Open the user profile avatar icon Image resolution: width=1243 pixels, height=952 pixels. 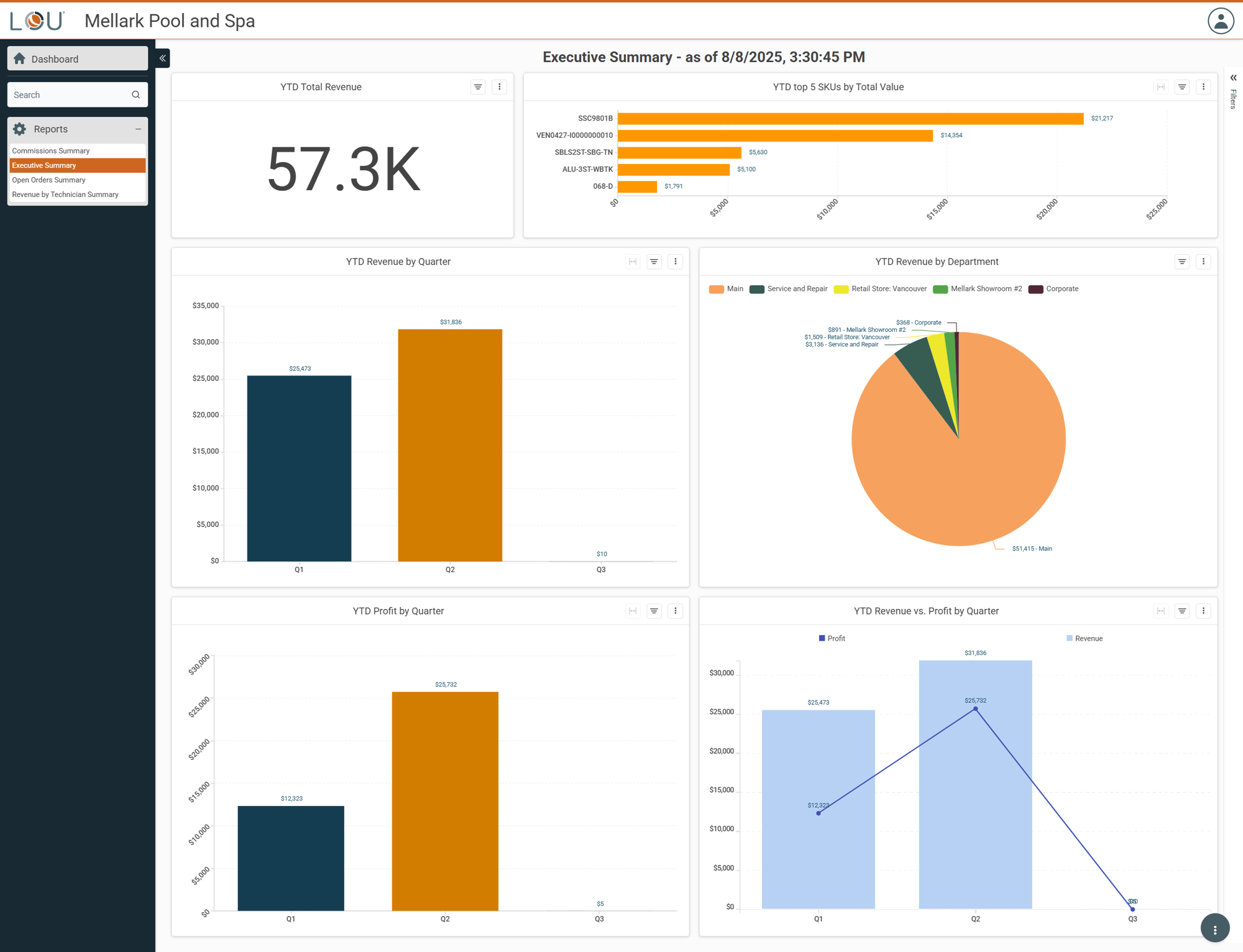pos(1220,21)
